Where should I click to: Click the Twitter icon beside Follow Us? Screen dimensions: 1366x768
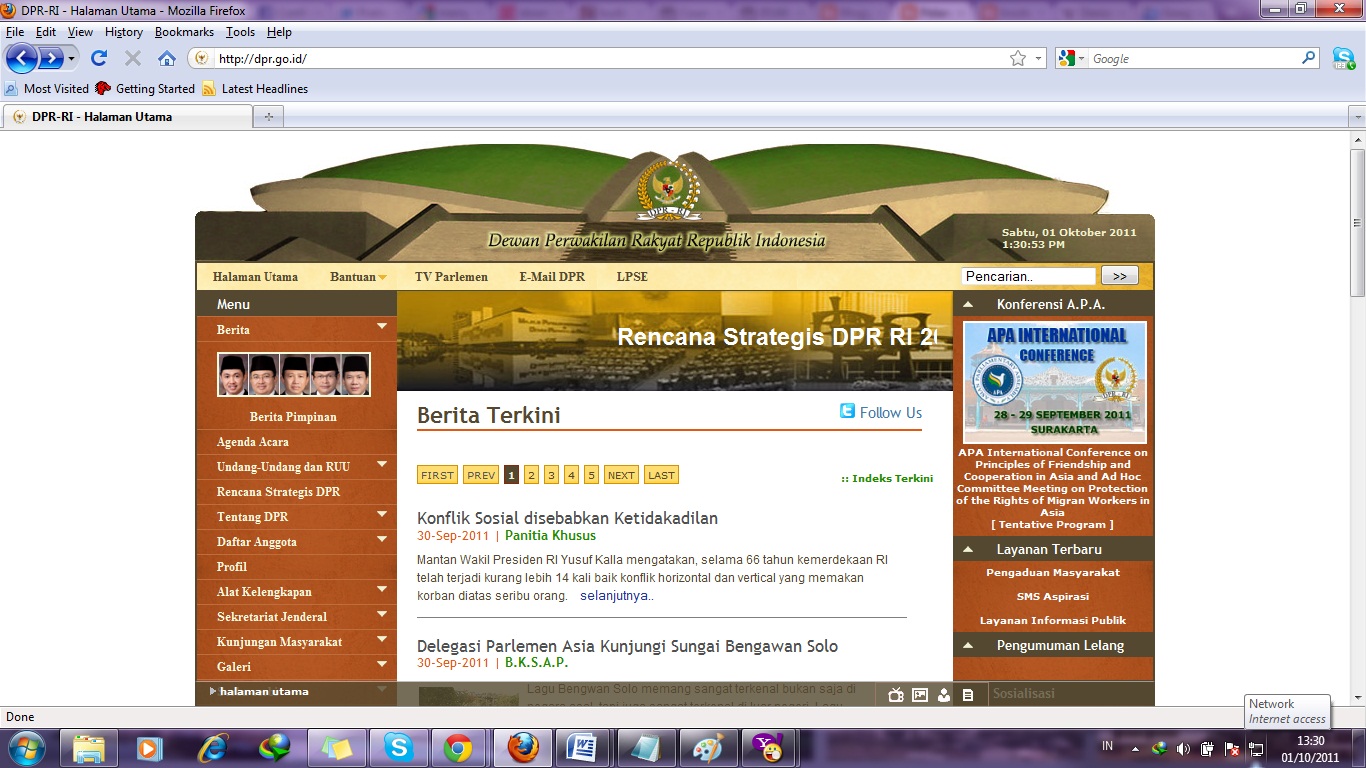point(847,411)
